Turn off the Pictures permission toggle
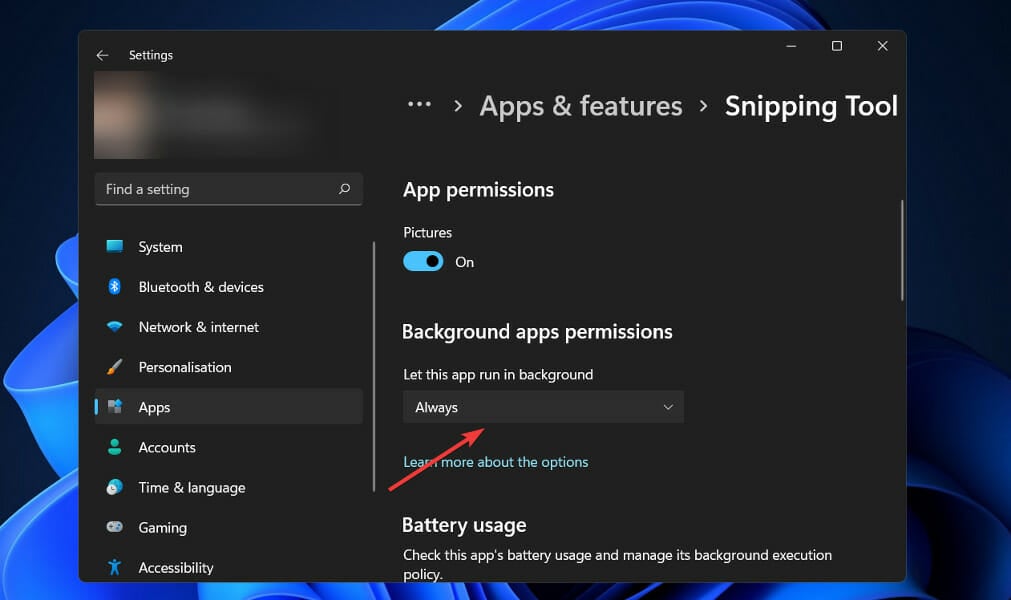Viewport: 1011px width, 600px height. point(423,261)
